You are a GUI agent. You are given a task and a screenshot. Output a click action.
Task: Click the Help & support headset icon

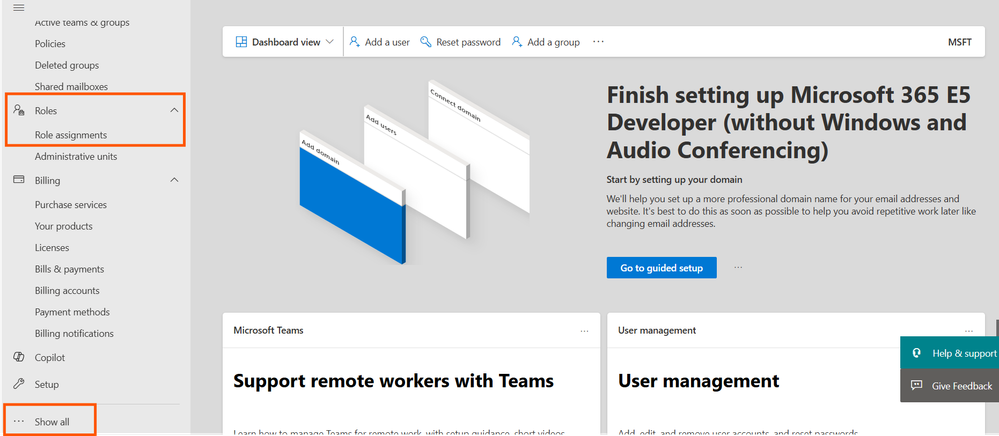917,353
